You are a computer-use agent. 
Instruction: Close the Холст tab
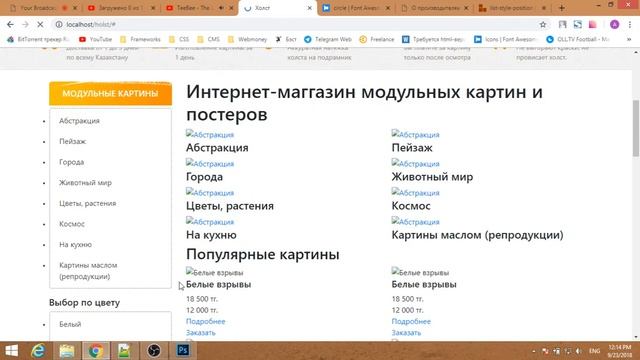[309, 8]
